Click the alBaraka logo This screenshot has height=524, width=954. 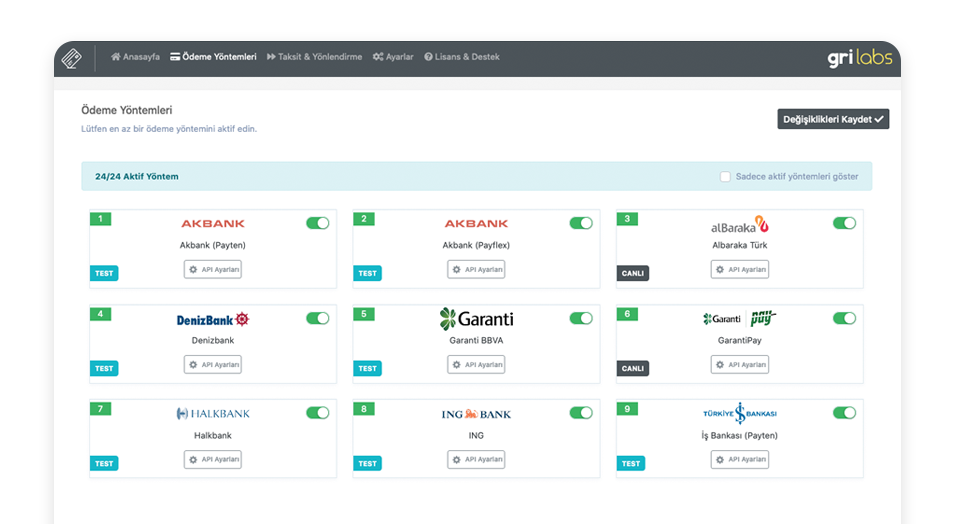[740, 225]
